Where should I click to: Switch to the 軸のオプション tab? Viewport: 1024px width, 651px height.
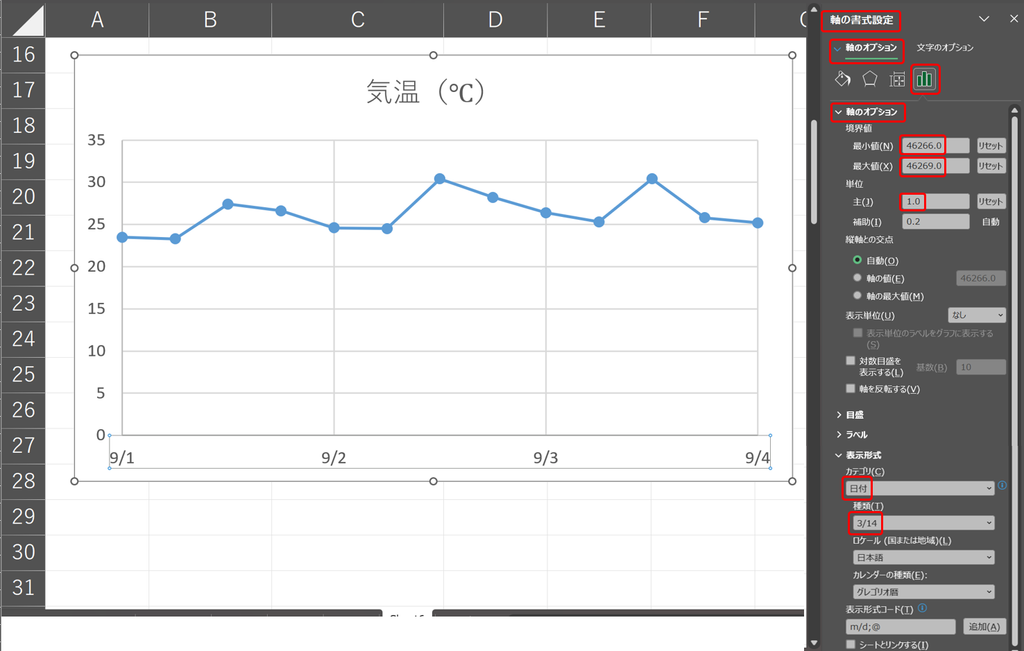pos(871,48)
